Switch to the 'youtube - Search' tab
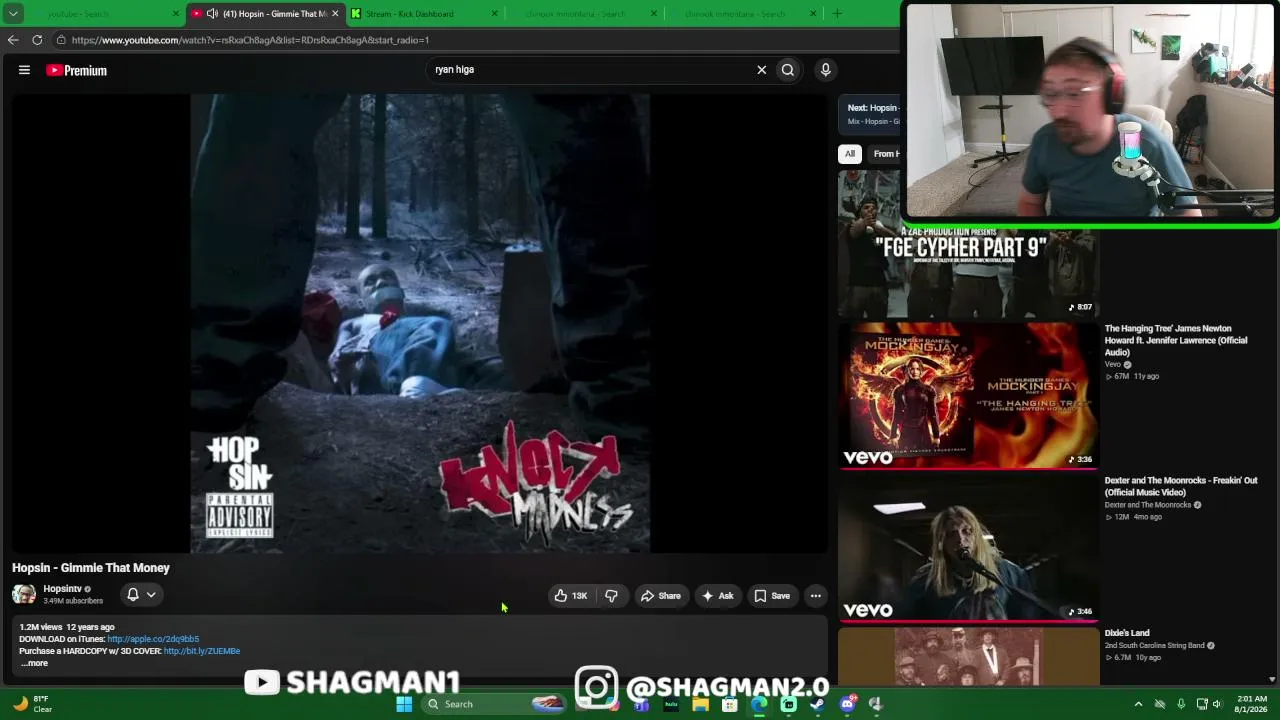The image size is (1280, 720). pos(95,14)
